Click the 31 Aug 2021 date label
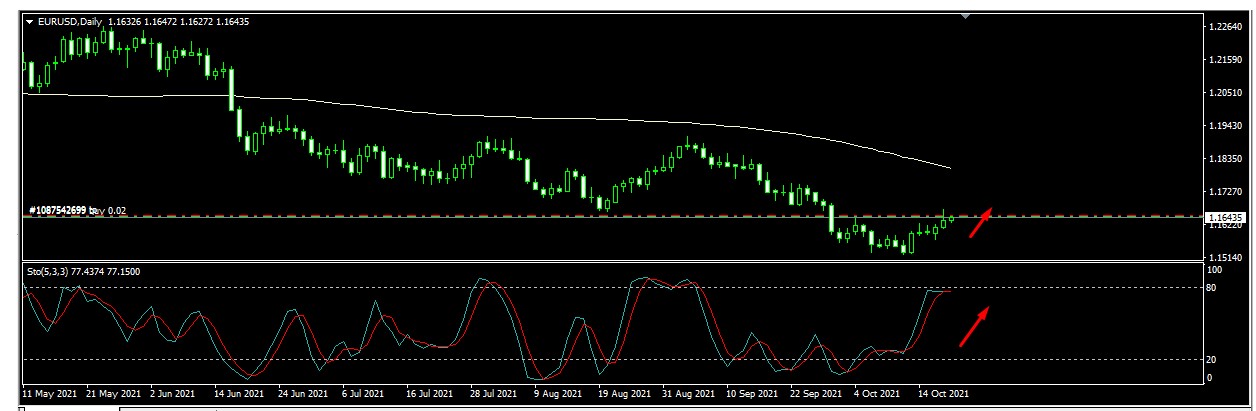The height and width of the screenshot is (411, 1256). click(x=688, y=393)
